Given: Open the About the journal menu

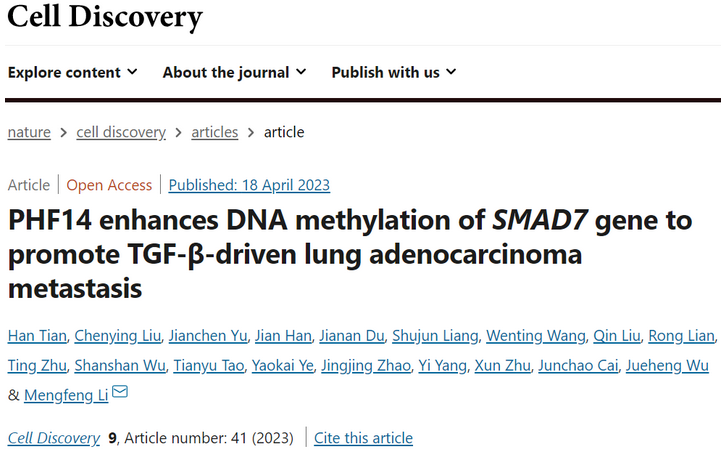Looking at the screenshot, I should (x=234, y=72).
